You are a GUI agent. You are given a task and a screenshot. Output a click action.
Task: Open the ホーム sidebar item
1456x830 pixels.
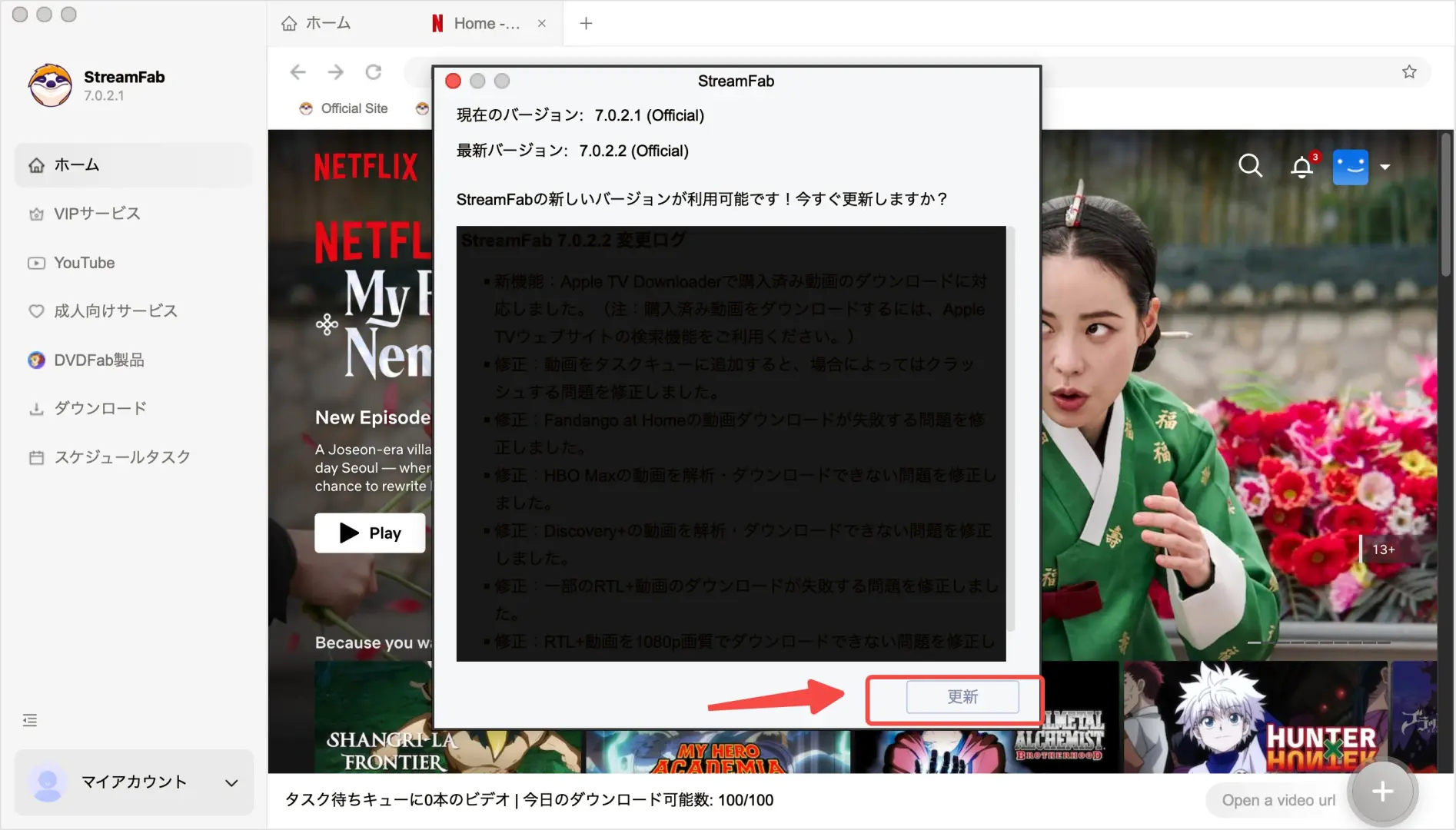133,164
